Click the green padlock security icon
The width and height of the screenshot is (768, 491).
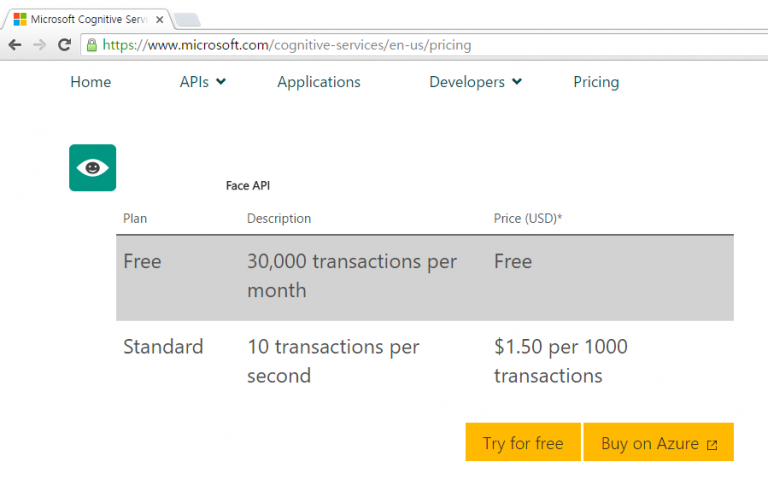coord(92,45)
